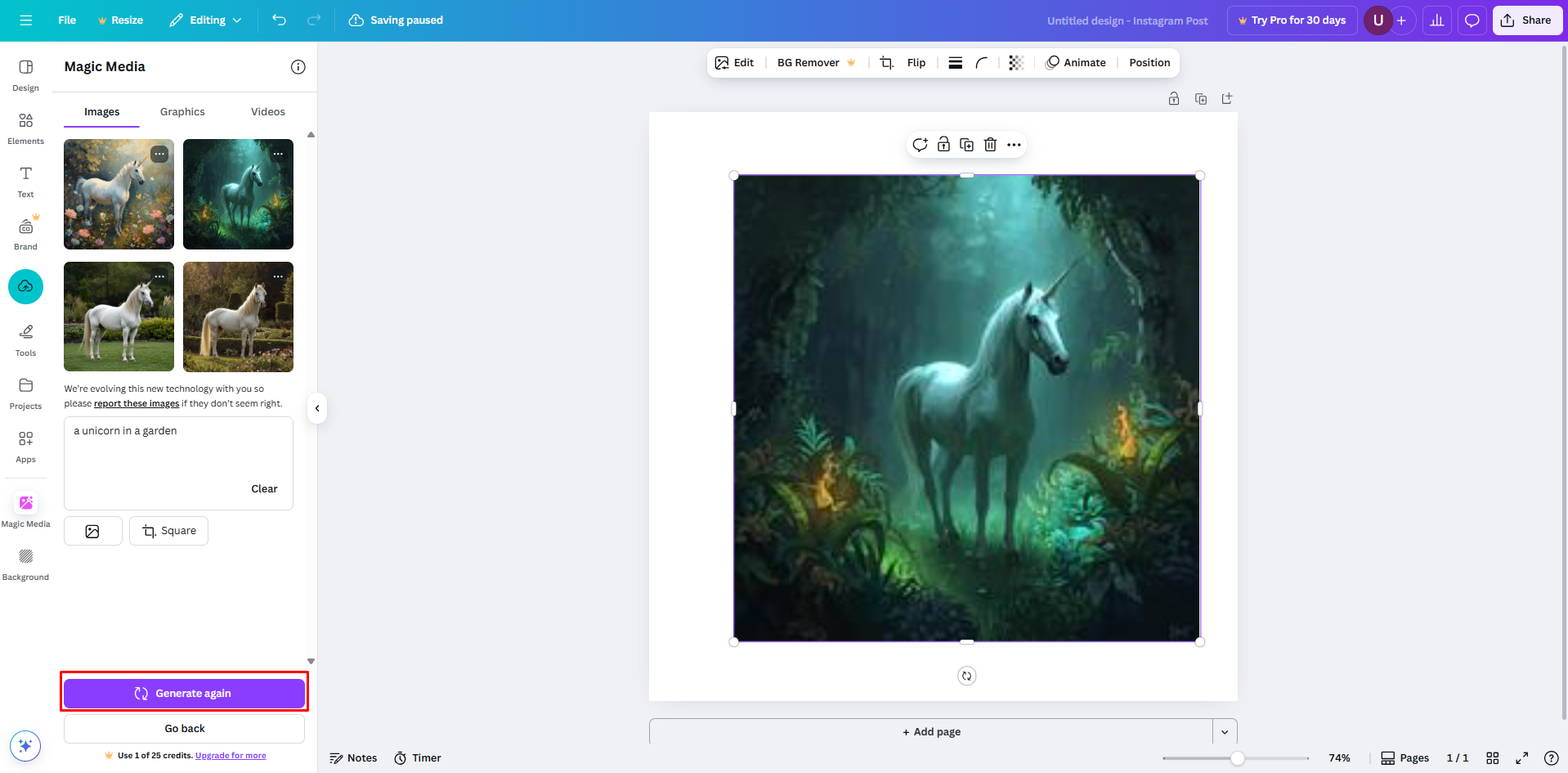Toggle lock on the selected image
The width and height of the screenshot is (1568, 773).
(x=943, y=145)
